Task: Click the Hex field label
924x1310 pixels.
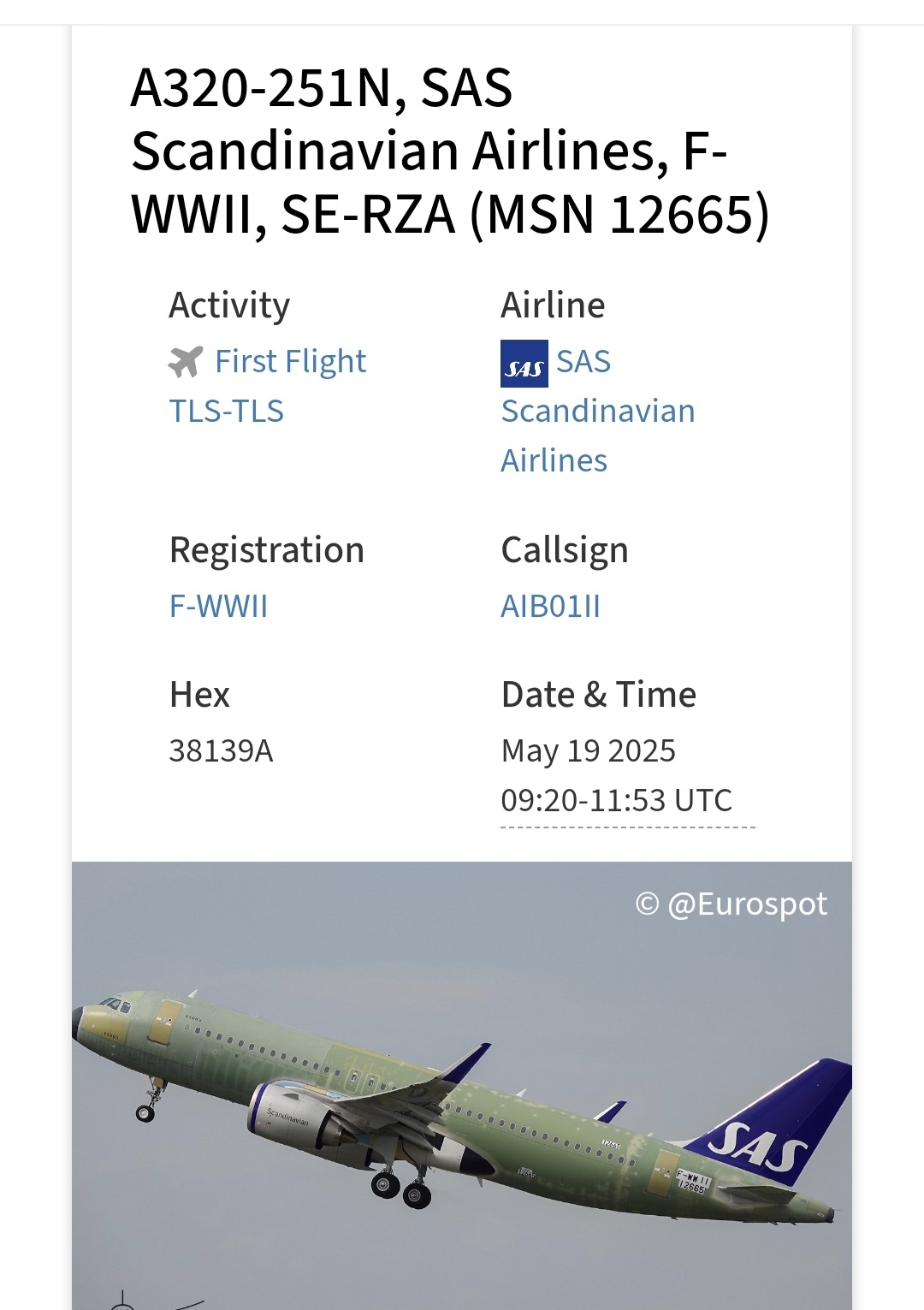Action: [199, 695]
